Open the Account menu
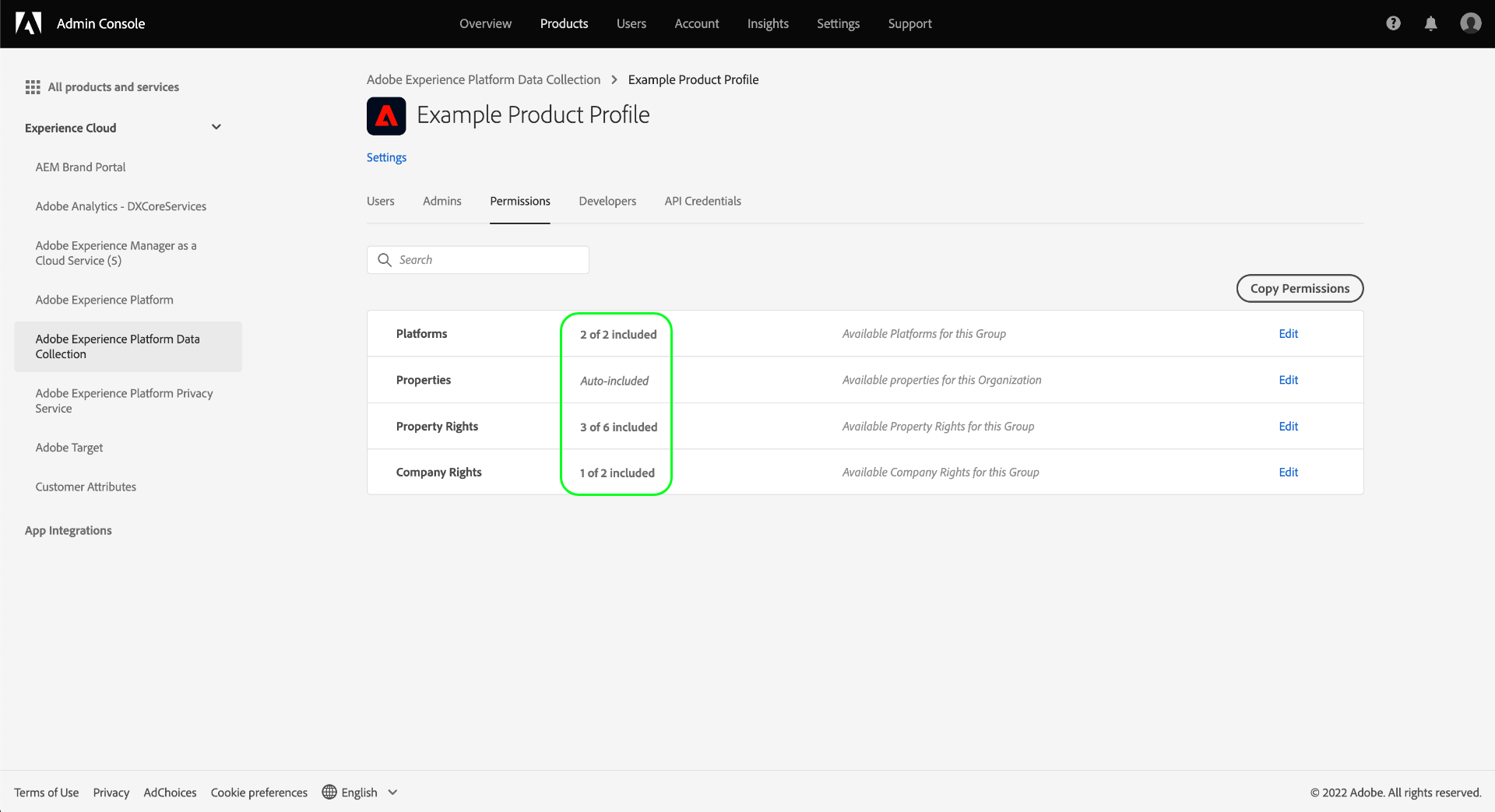The height and width of the screenshot is (812, 1495). tap(697, 23)
